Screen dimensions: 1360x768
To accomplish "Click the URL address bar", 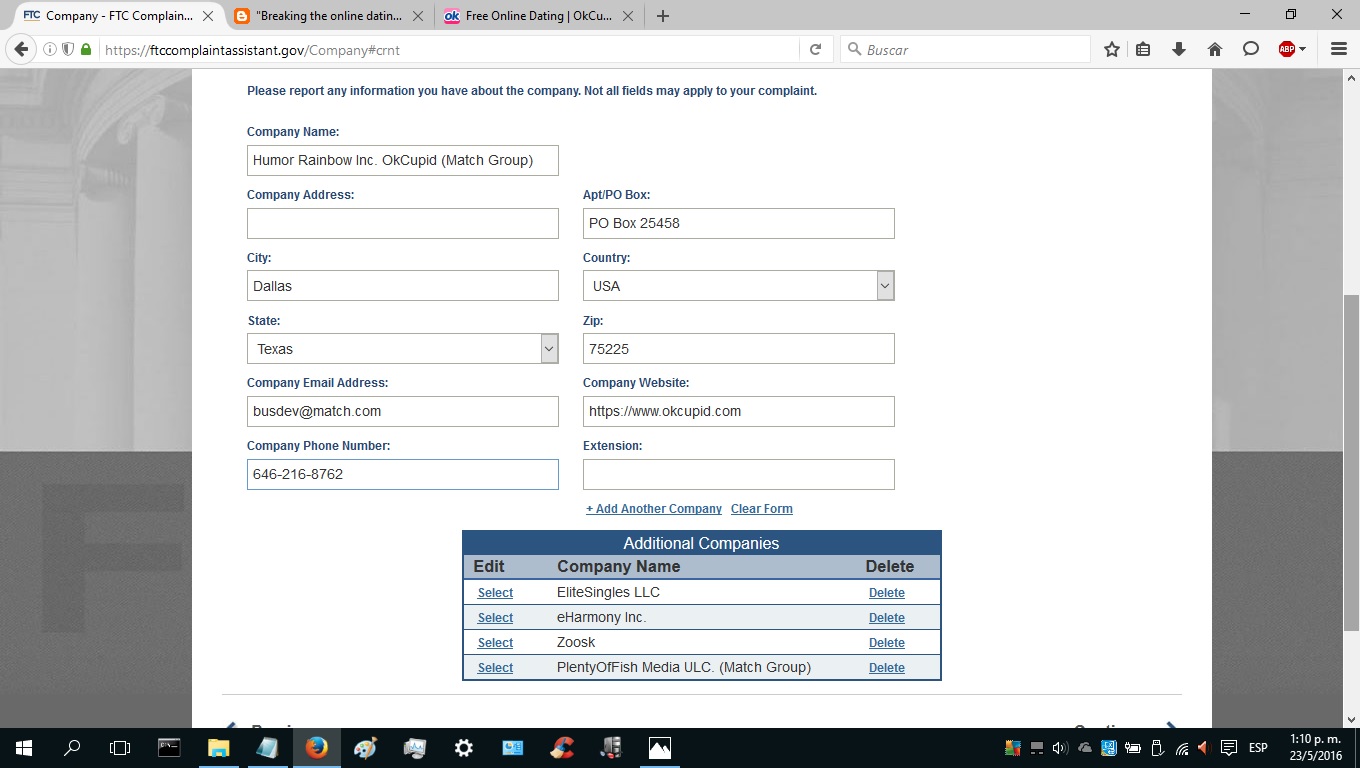I will tap(450, 49).
